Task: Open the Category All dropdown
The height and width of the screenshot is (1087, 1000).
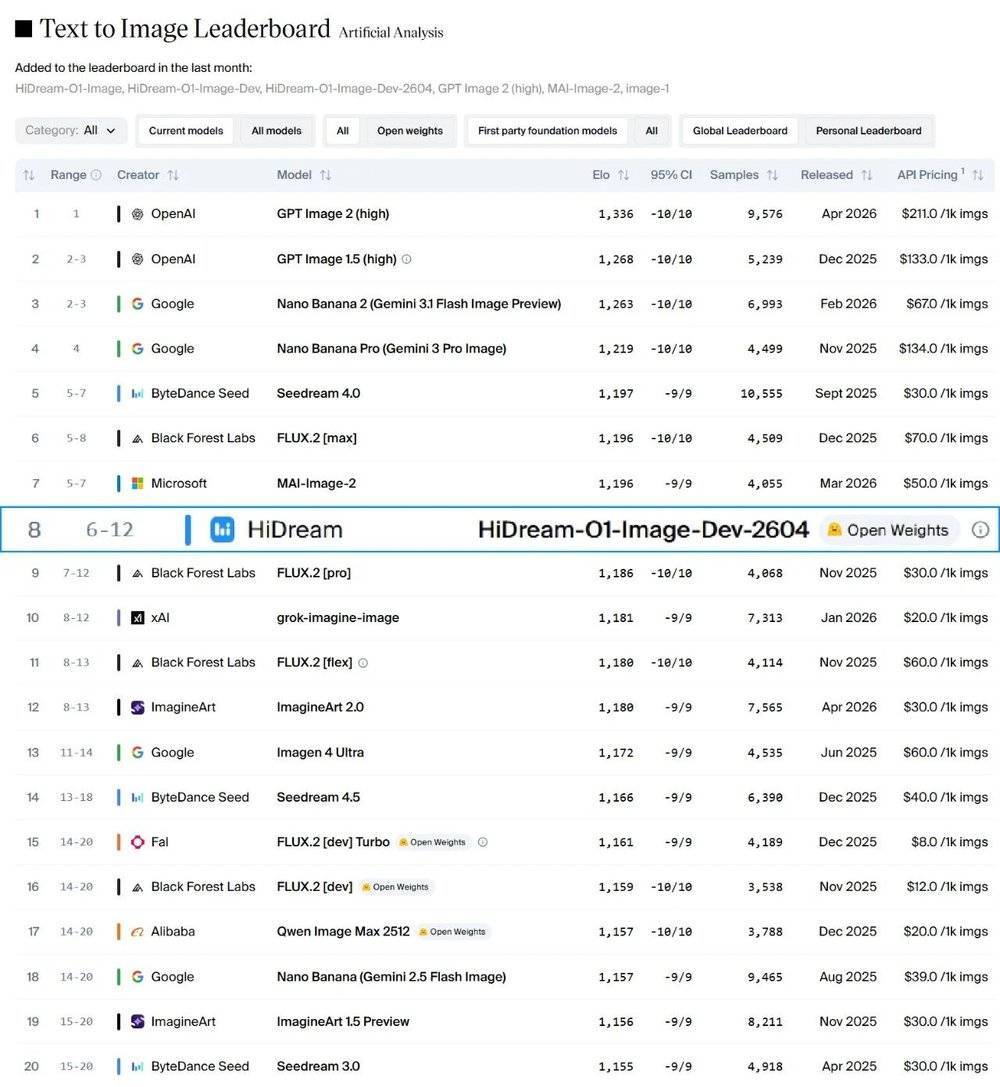Action: pyautogui.click(x=71, y=130)
